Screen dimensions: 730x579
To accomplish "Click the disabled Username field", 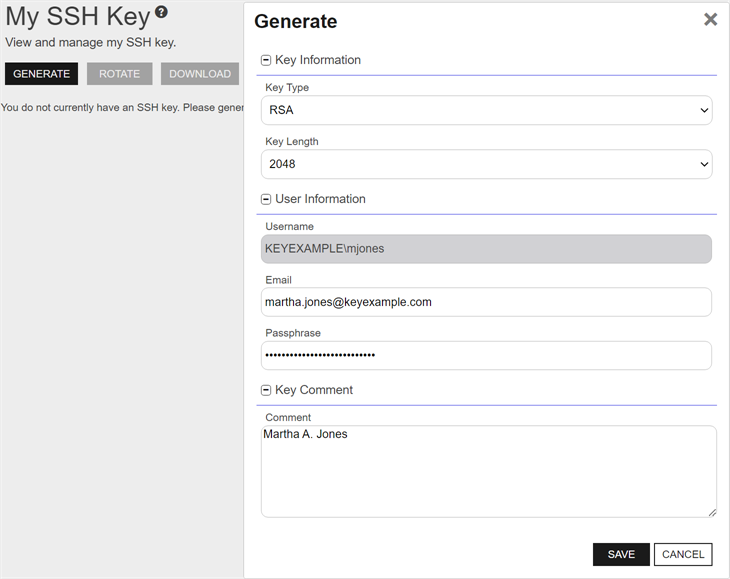I will click(486, 249).
